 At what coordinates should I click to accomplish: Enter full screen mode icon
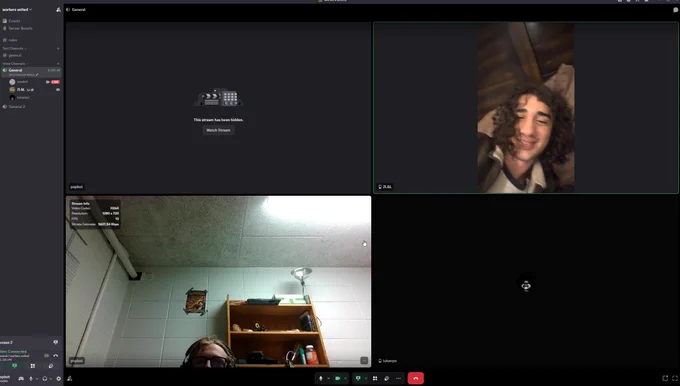pyautogui.click(x=675, y=378)
